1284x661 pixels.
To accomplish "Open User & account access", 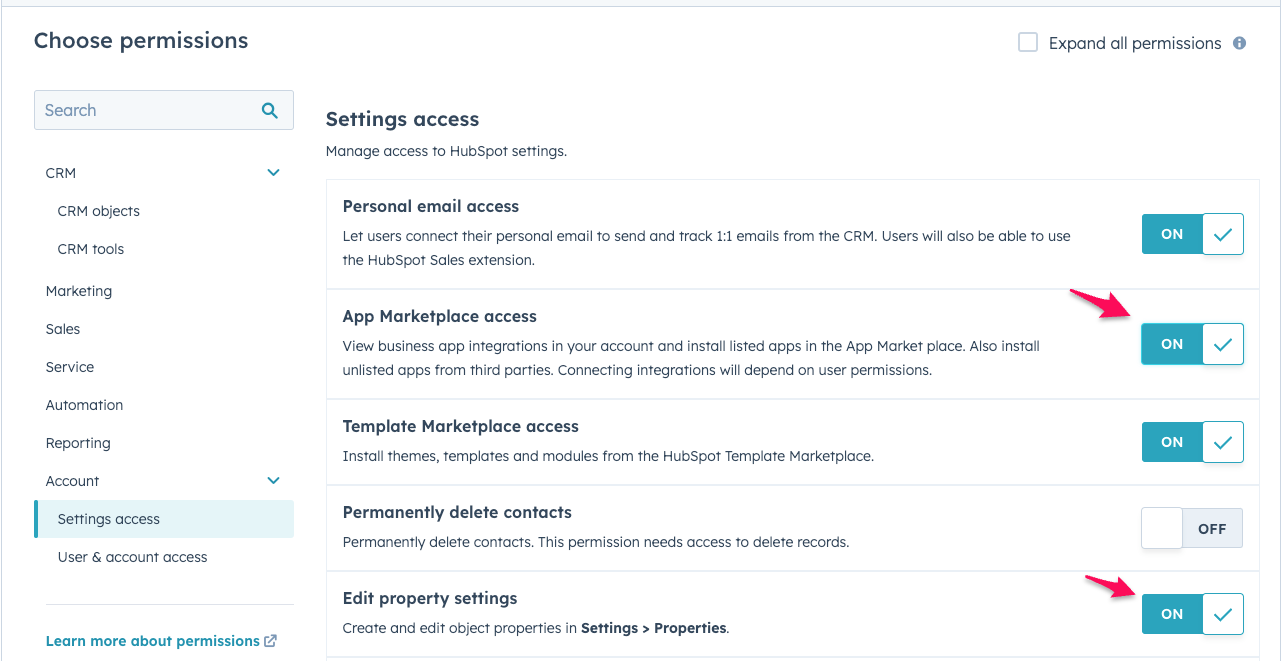I will click(133, 557).
